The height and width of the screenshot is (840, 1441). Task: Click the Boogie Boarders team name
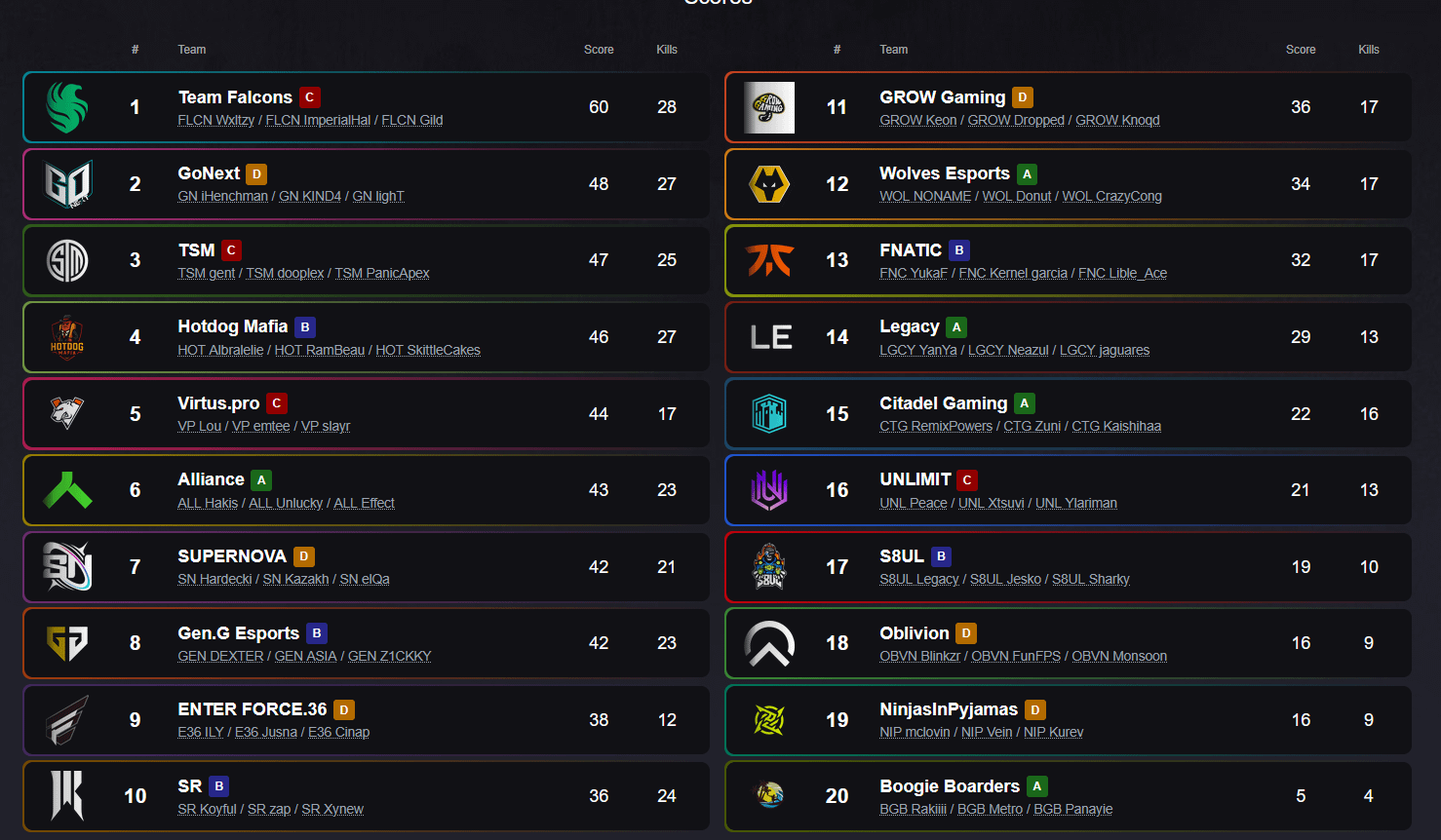pyautogui.click(x=949, y=786)
